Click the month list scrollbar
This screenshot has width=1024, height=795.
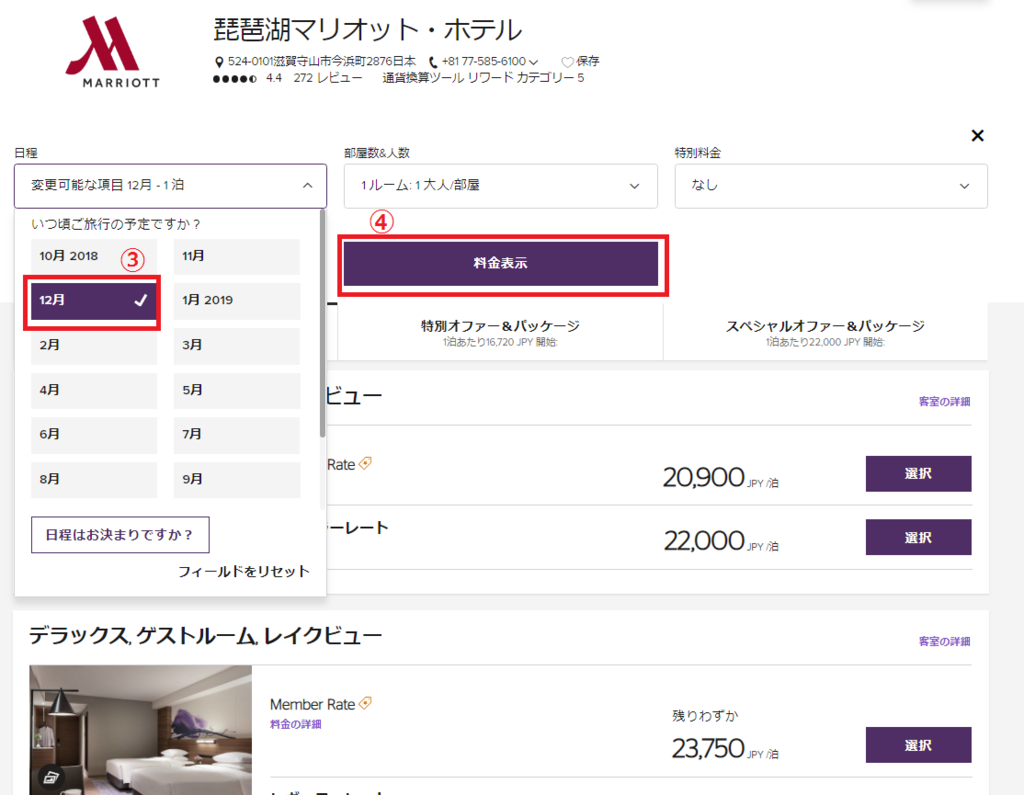click(x=322, y=323)
